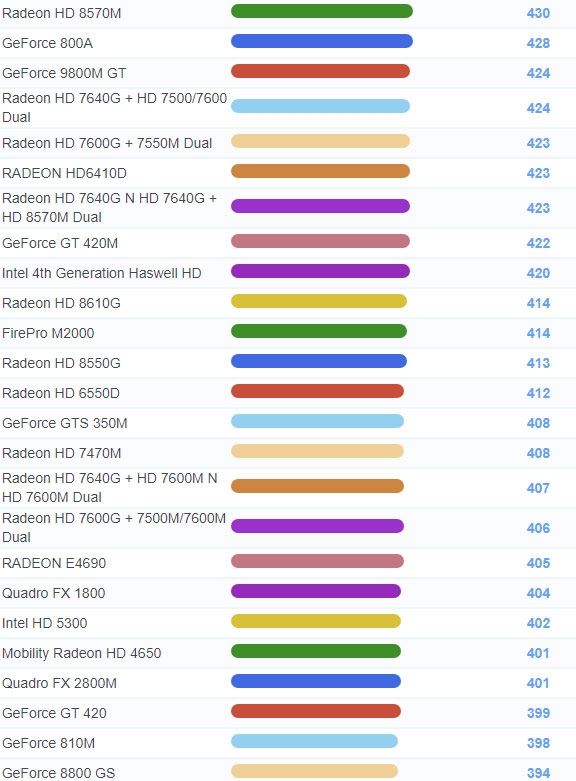Click the green FirePro M2000 bar
This screenshot has width=576, height=781.
click(319, 331)
